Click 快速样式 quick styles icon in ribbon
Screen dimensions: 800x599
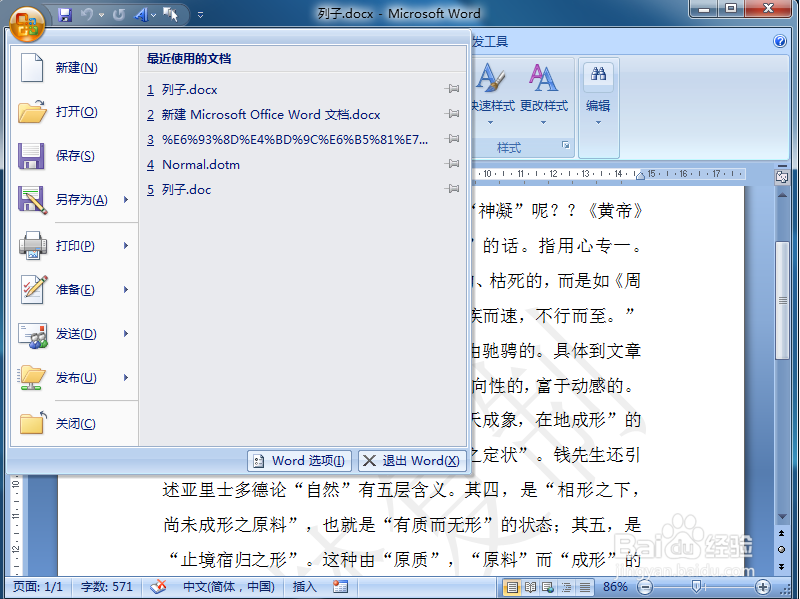click(x=492, y=94)
